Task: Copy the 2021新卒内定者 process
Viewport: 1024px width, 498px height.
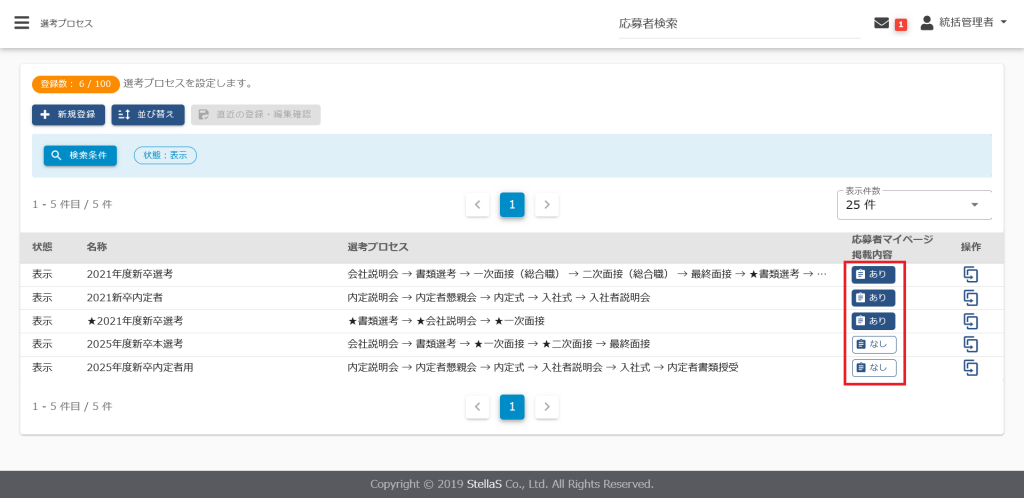Action: point(970,298)
